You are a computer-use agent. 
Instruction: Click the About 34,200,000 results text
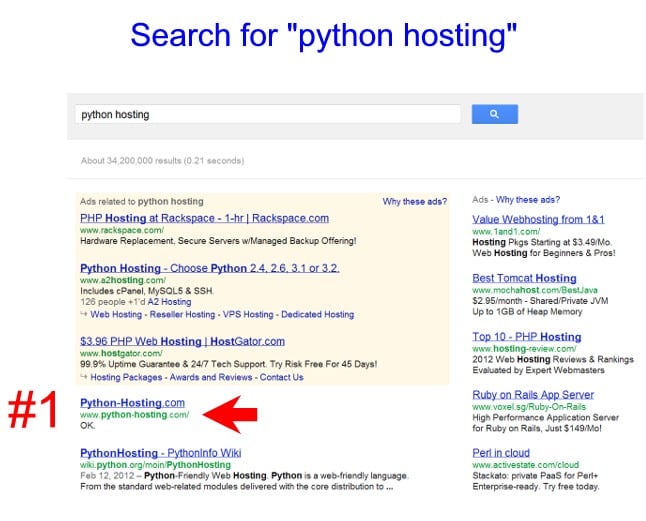click(162, 161)
